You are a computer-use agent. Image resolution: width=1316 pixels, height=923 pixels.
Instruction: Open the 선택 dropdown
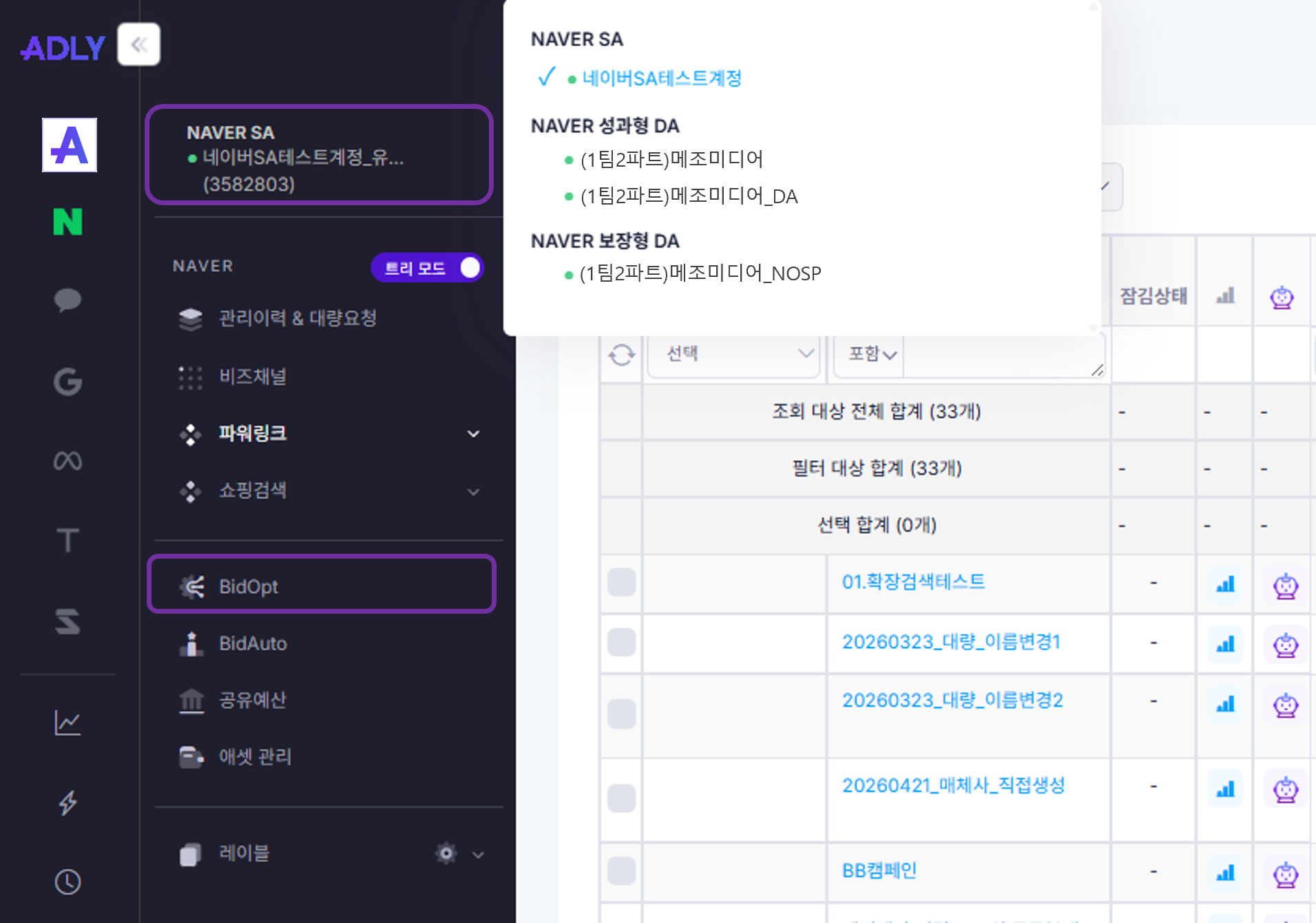(x=733, y=354)
